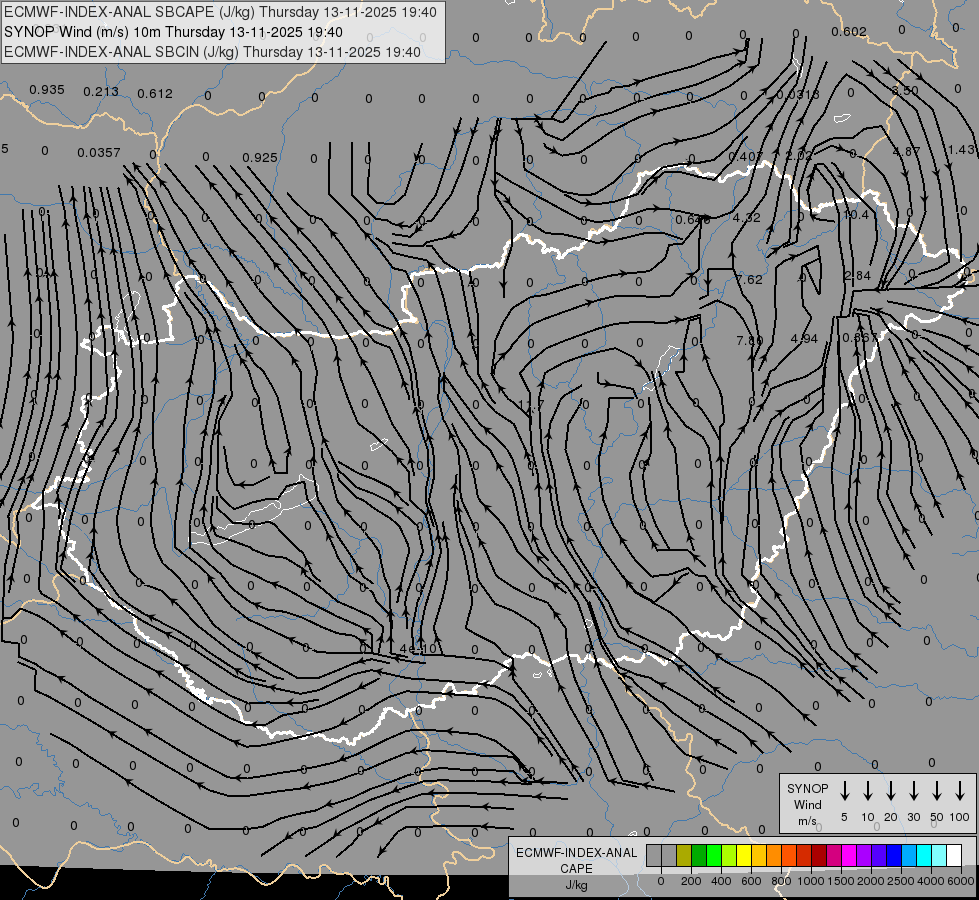Click the 2.02 value on the map

[x=800, y=155]
